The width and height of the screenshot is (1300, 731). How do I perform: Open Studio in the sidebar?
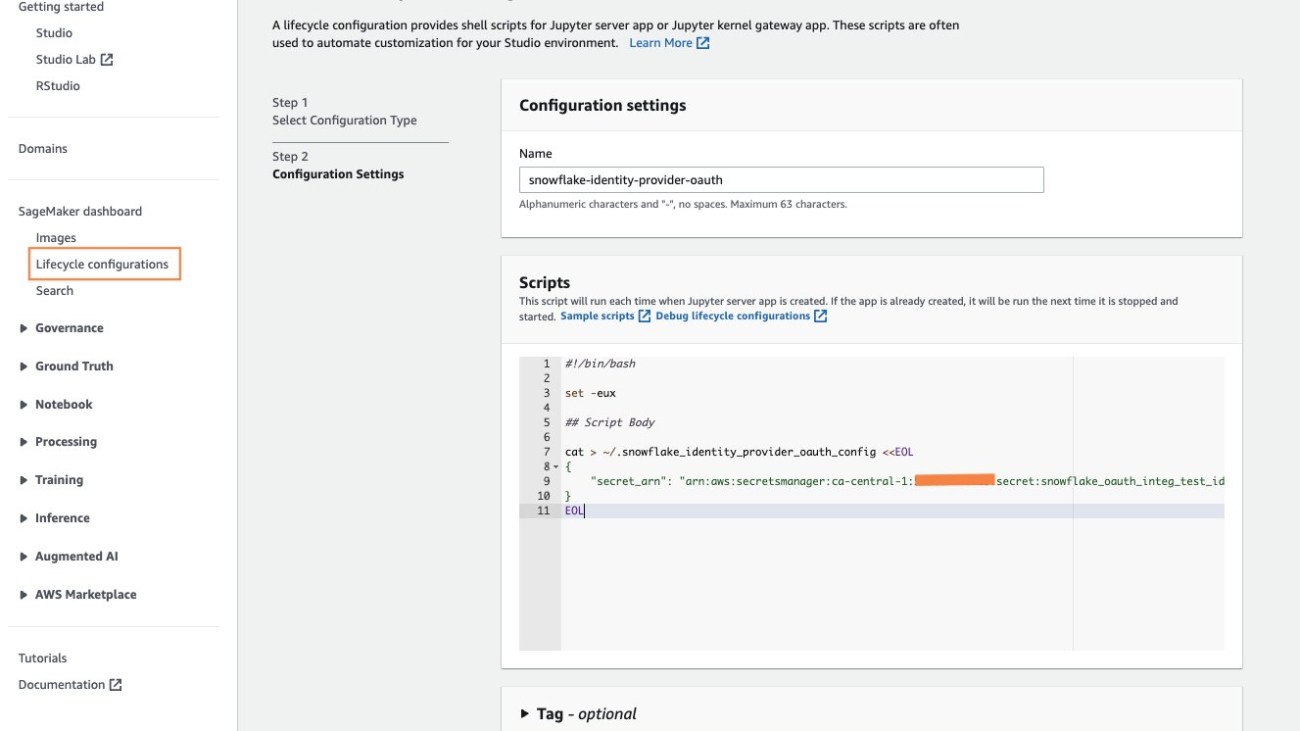[54, 33]
